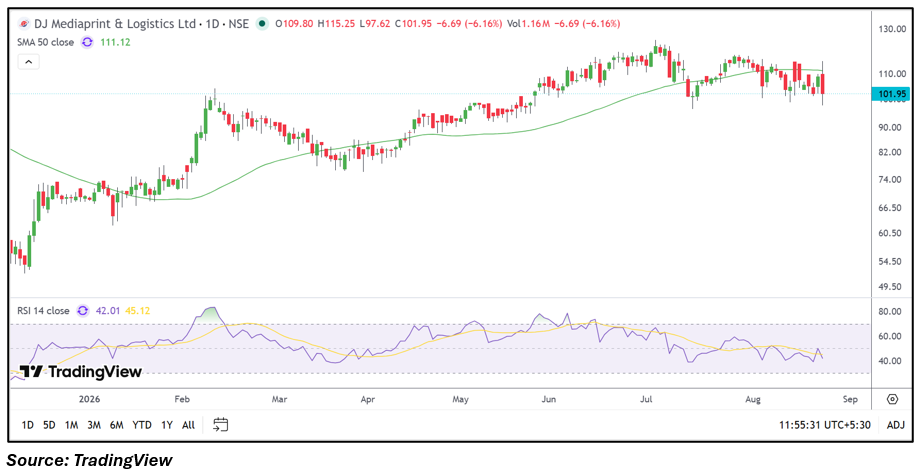This screenshot has height=475, width=921.
Task: Collapse the indicator legend with chevron
Action: 29,62
